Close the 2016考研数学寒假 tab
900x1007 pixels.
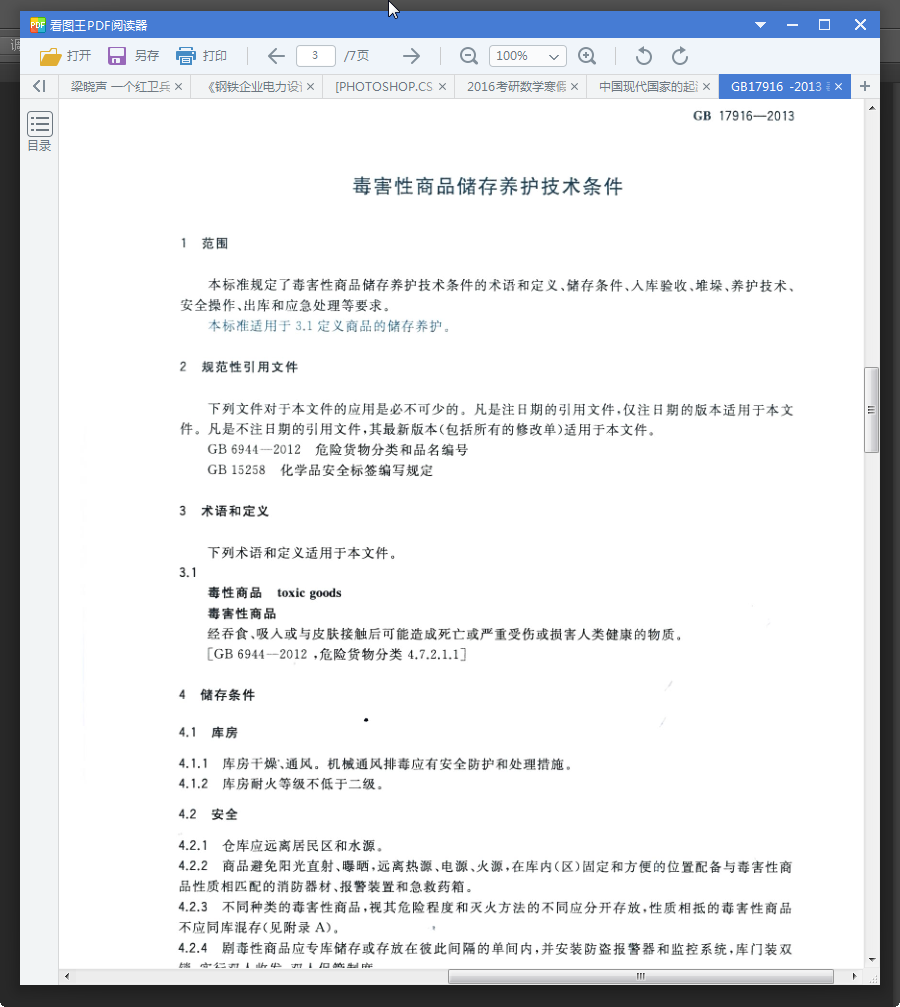click(x=574, y=86)
